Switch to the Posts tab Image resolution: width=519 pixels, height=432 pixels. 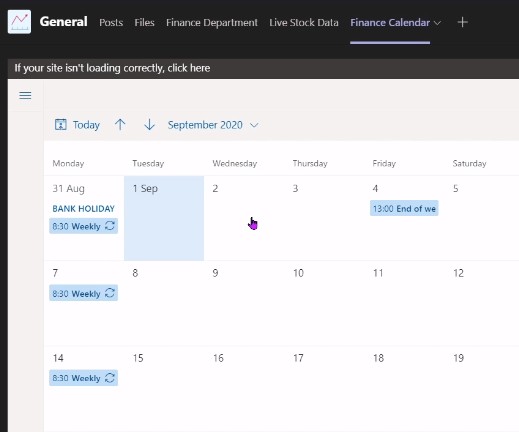point(111,22)
